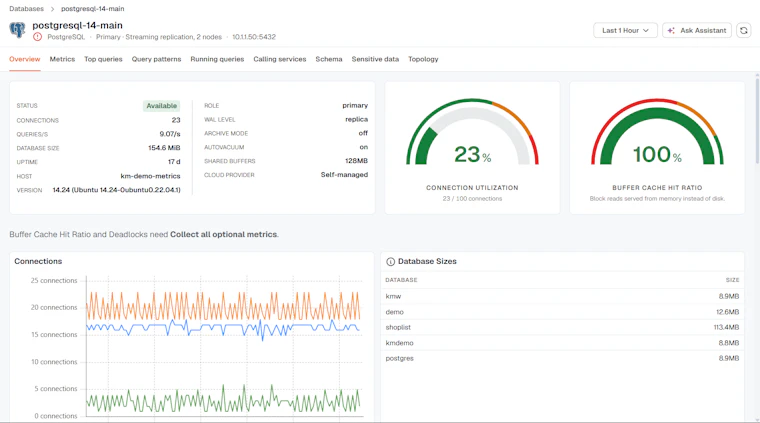Click the refresh icon button
Image resolution: width=760 pixels, height=423 pixels.
(x=744, y=30)
